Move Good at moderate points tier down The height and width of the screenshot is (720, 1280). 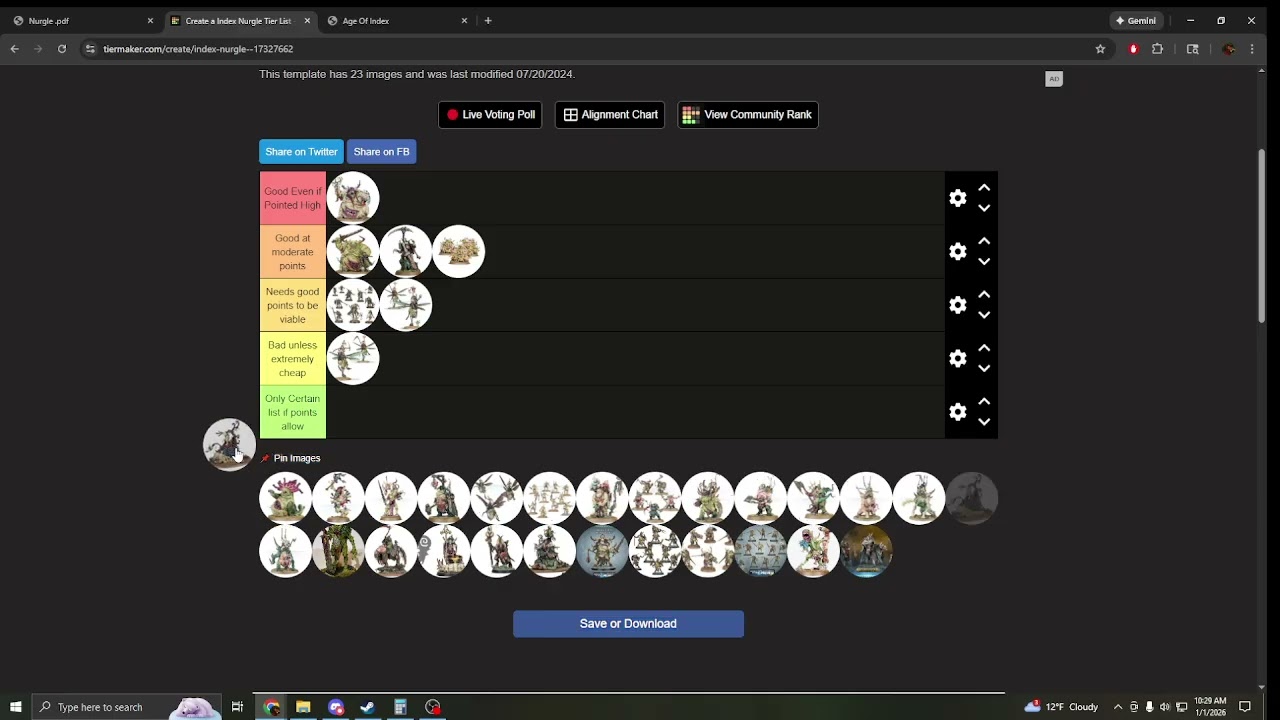984,262
